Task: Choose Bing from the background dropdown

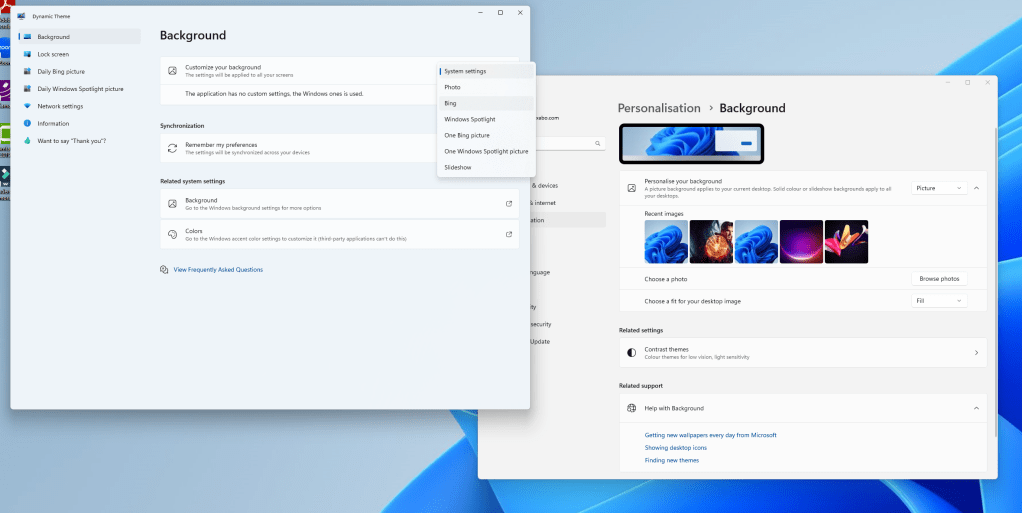Action: pos(486,103)
